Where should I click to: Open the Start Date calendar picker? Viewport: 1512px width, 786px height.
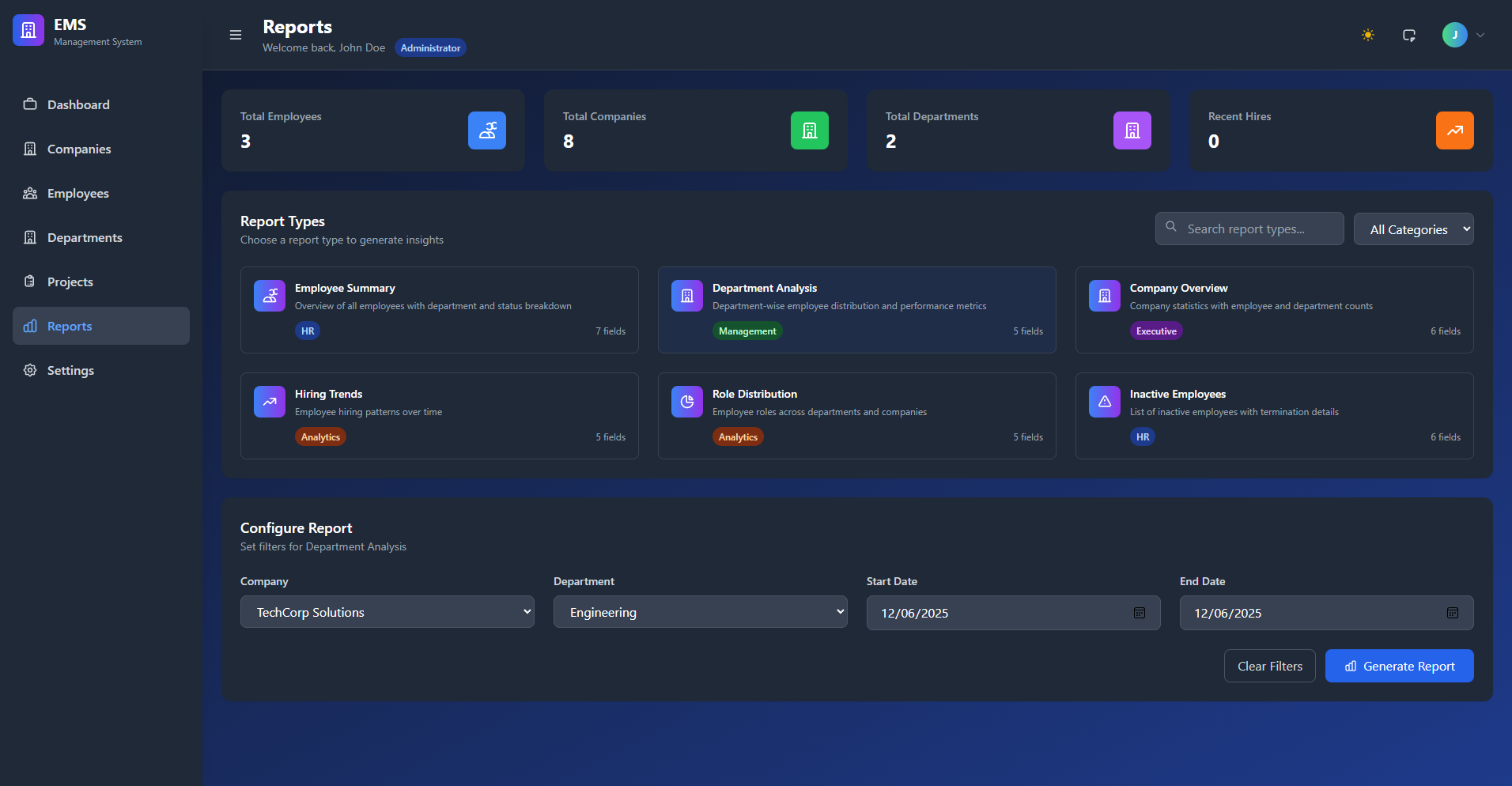pyautogui.click(x=1139, y=613)
